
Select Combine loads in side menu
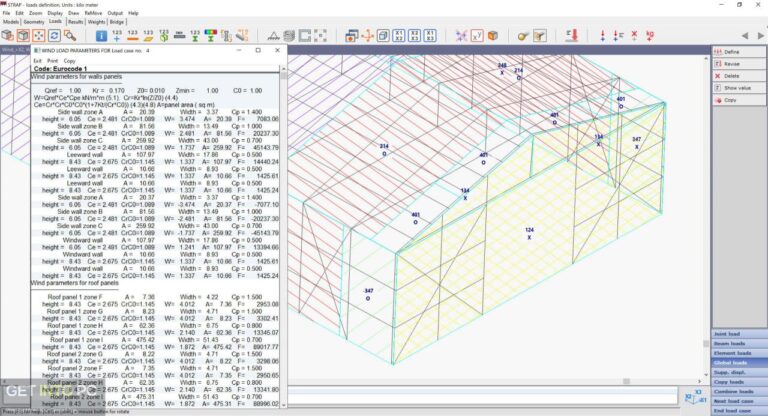coord(739,392)
